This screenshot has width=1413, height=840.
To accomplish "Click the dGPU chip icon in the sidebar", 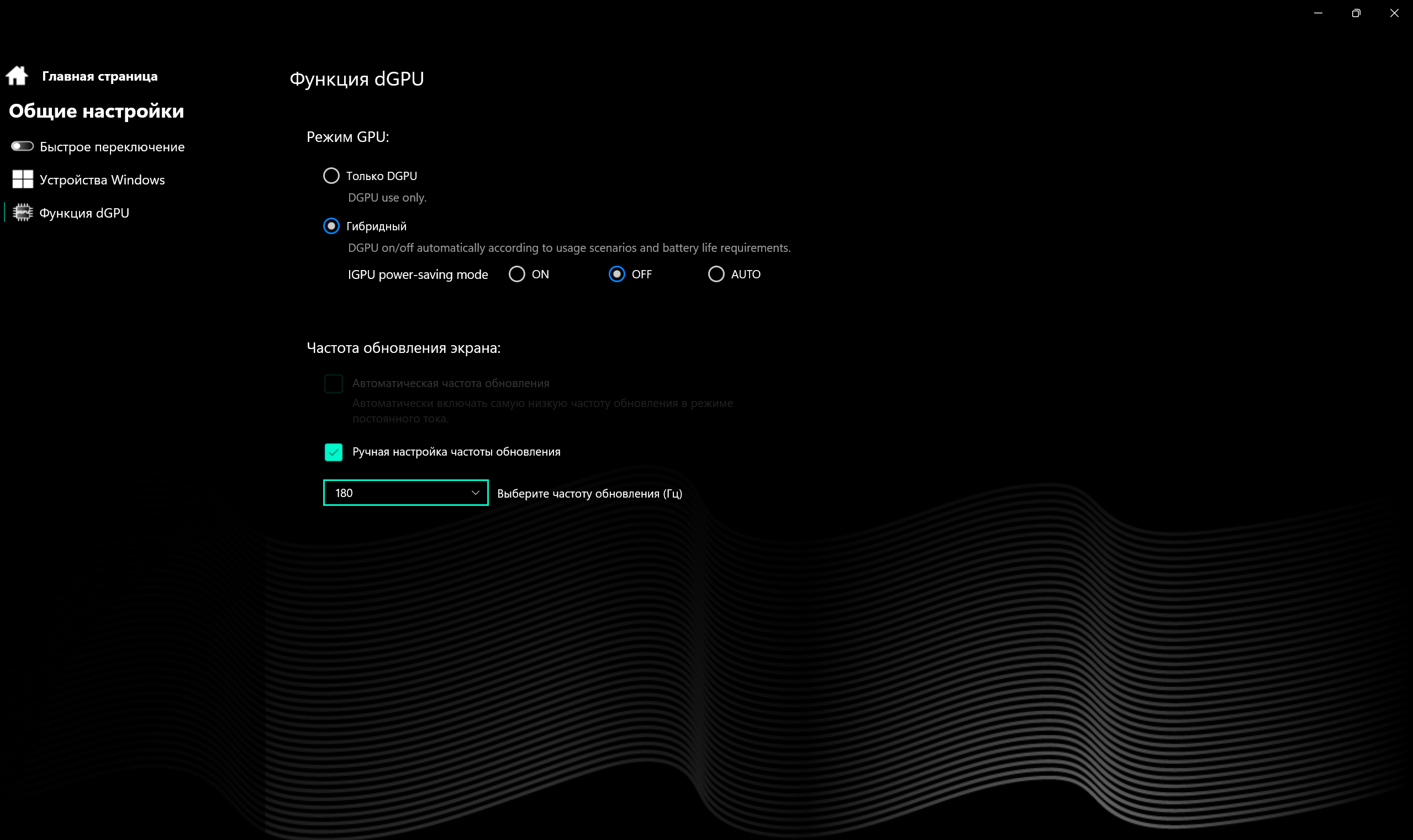I will tap(23, 213).
